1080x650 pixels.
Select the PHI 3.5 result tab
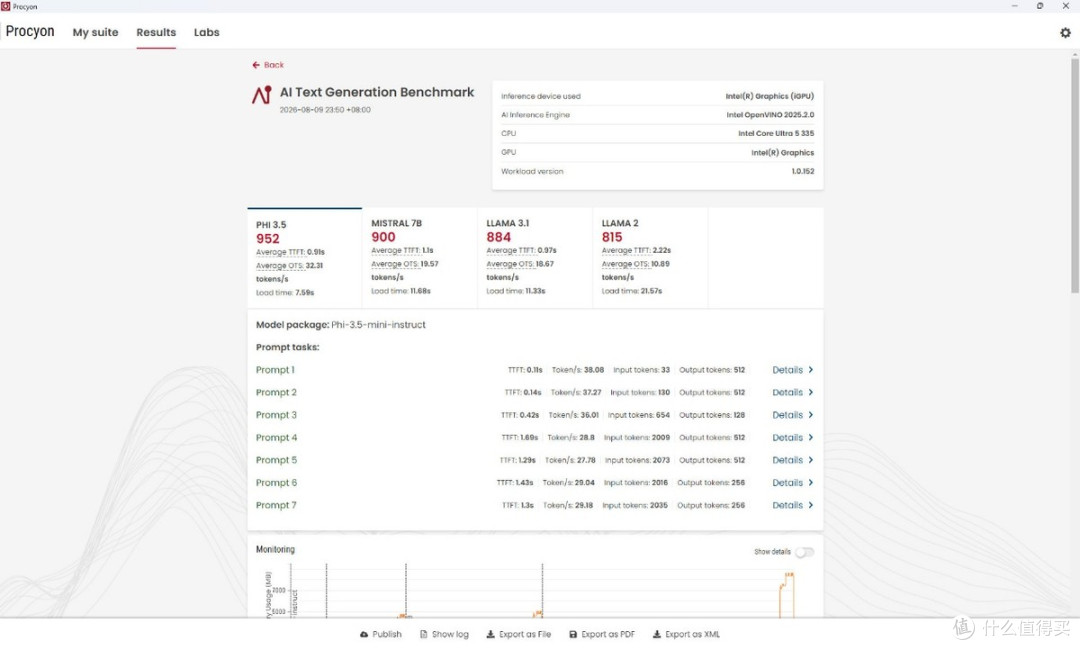pyautogui.click(x=304, y=258)
